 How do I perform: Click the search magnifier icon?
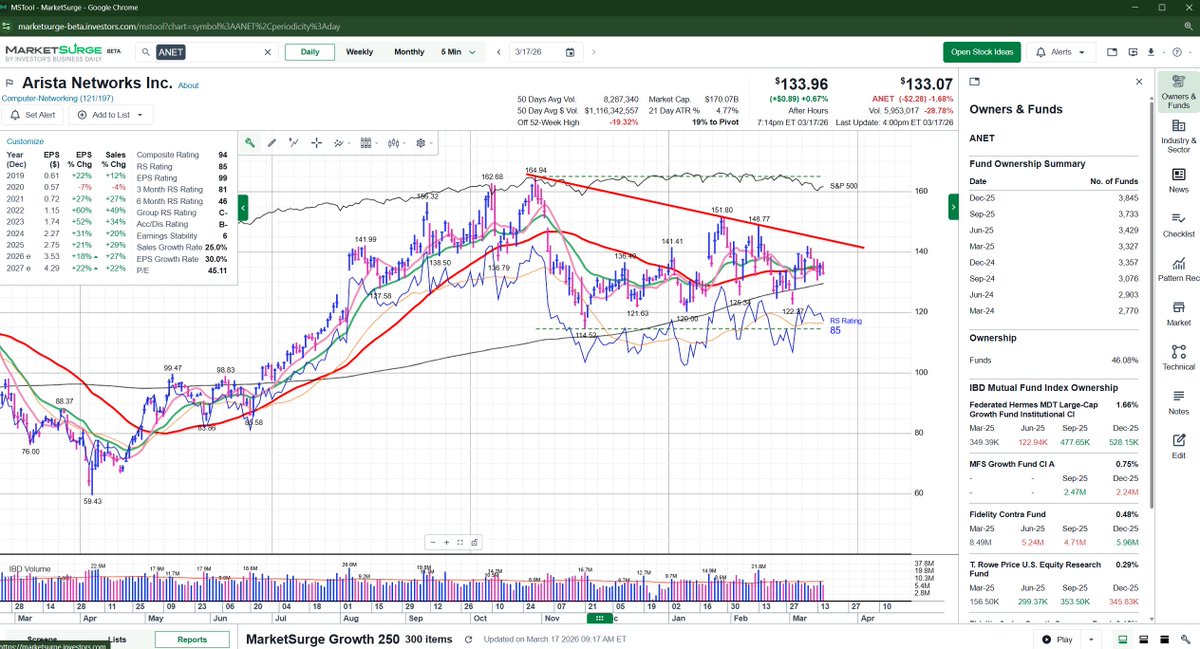point(146,52)
